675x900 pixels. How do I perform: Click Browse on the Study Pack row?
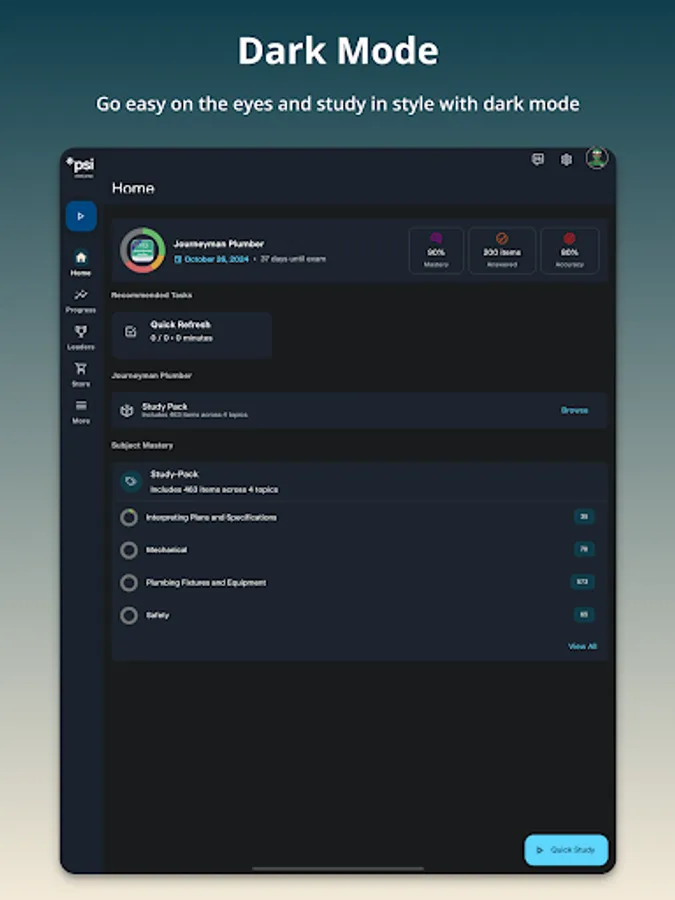point(575,410)
